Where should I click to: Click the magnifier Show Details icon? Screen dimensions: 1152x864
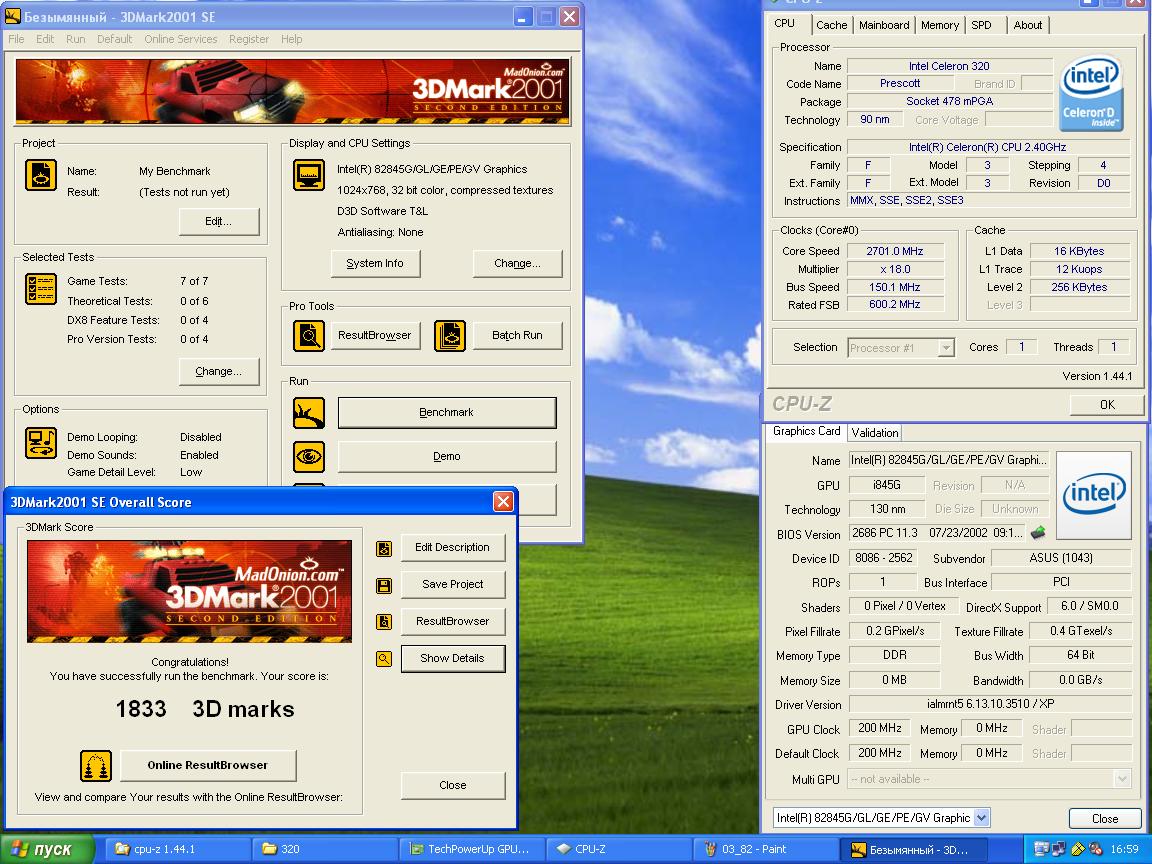384,658
